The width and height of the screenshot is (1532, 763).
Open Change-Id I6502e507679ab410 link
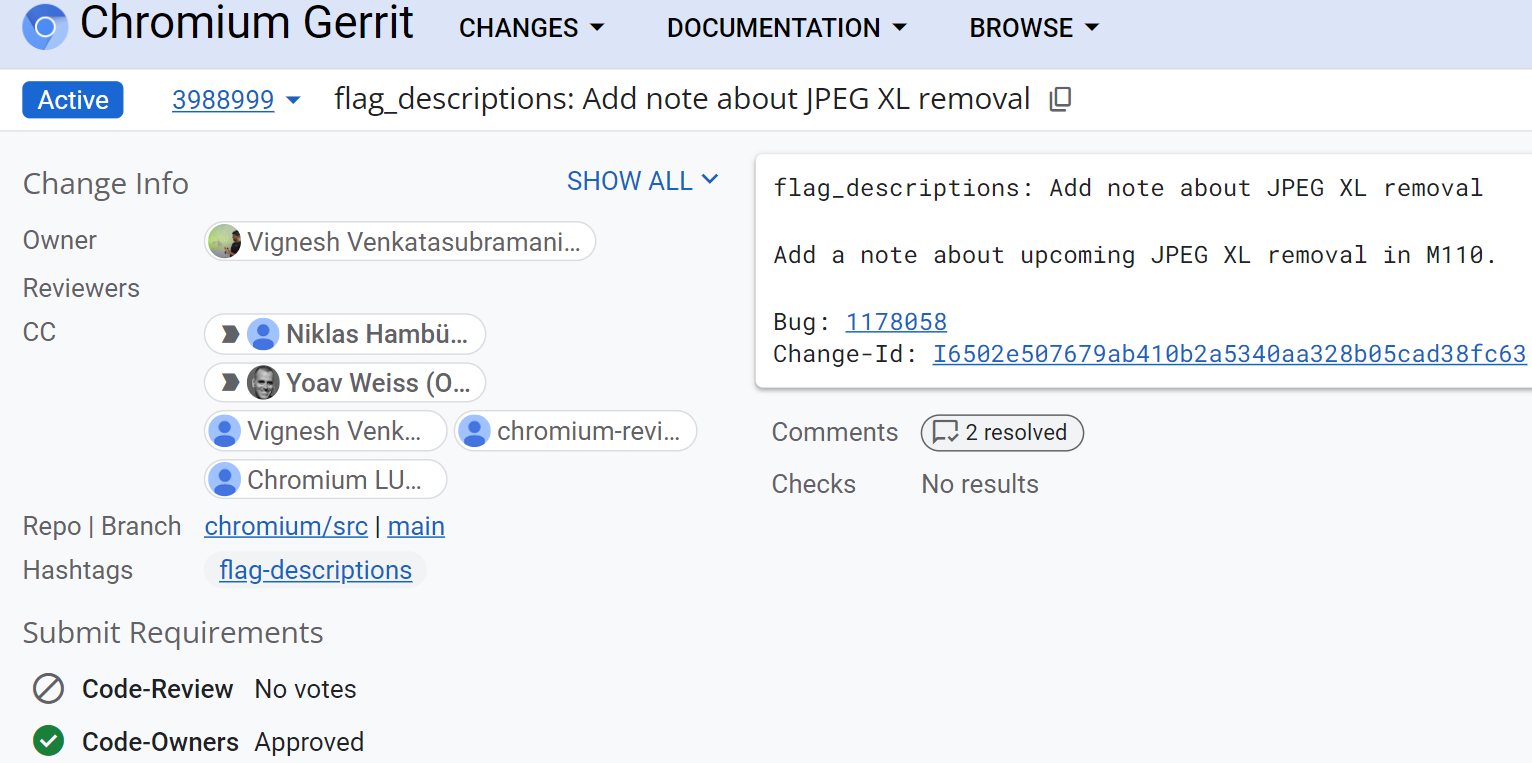(x=1229, y=354)
